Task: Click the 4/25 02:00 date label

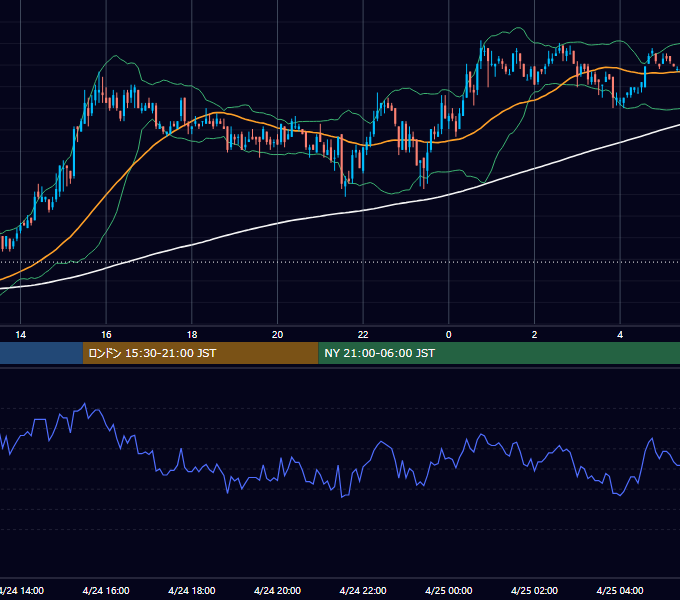Action: click(x=534, y=590)
